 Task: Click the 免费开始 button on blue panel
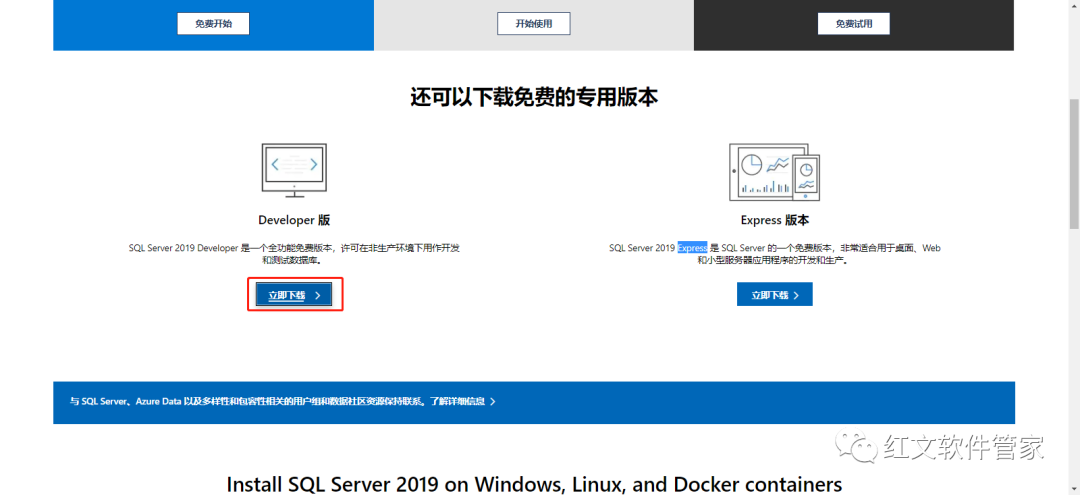pos(214,23)
